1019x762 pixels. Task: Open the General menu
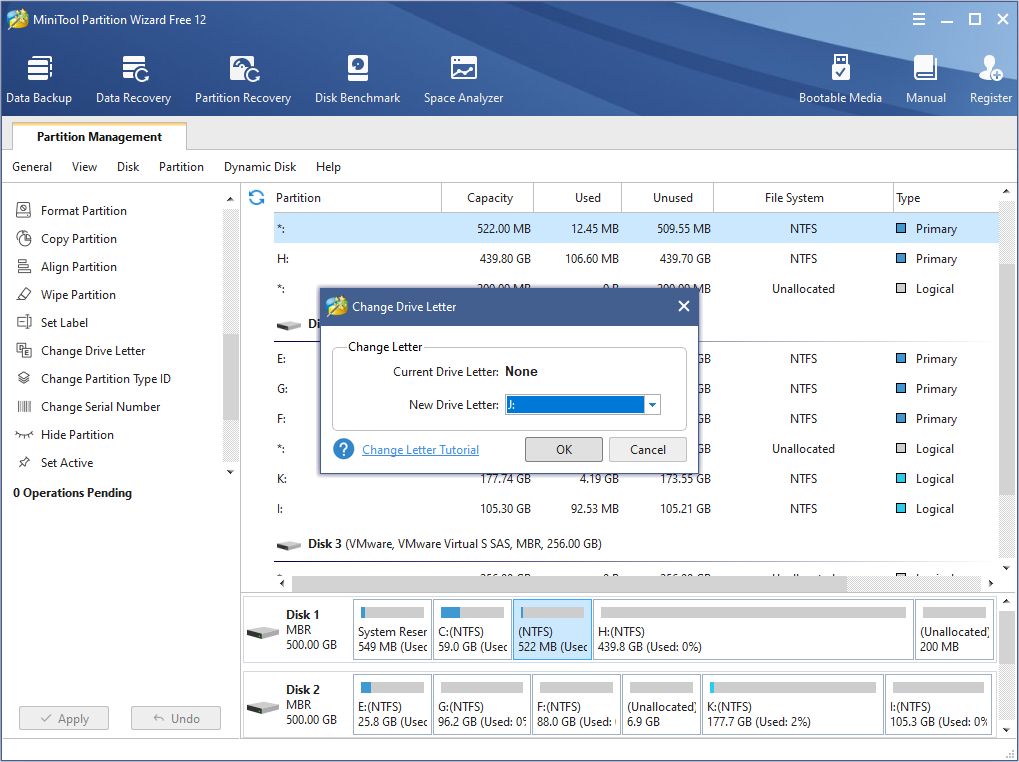[32, 167]
